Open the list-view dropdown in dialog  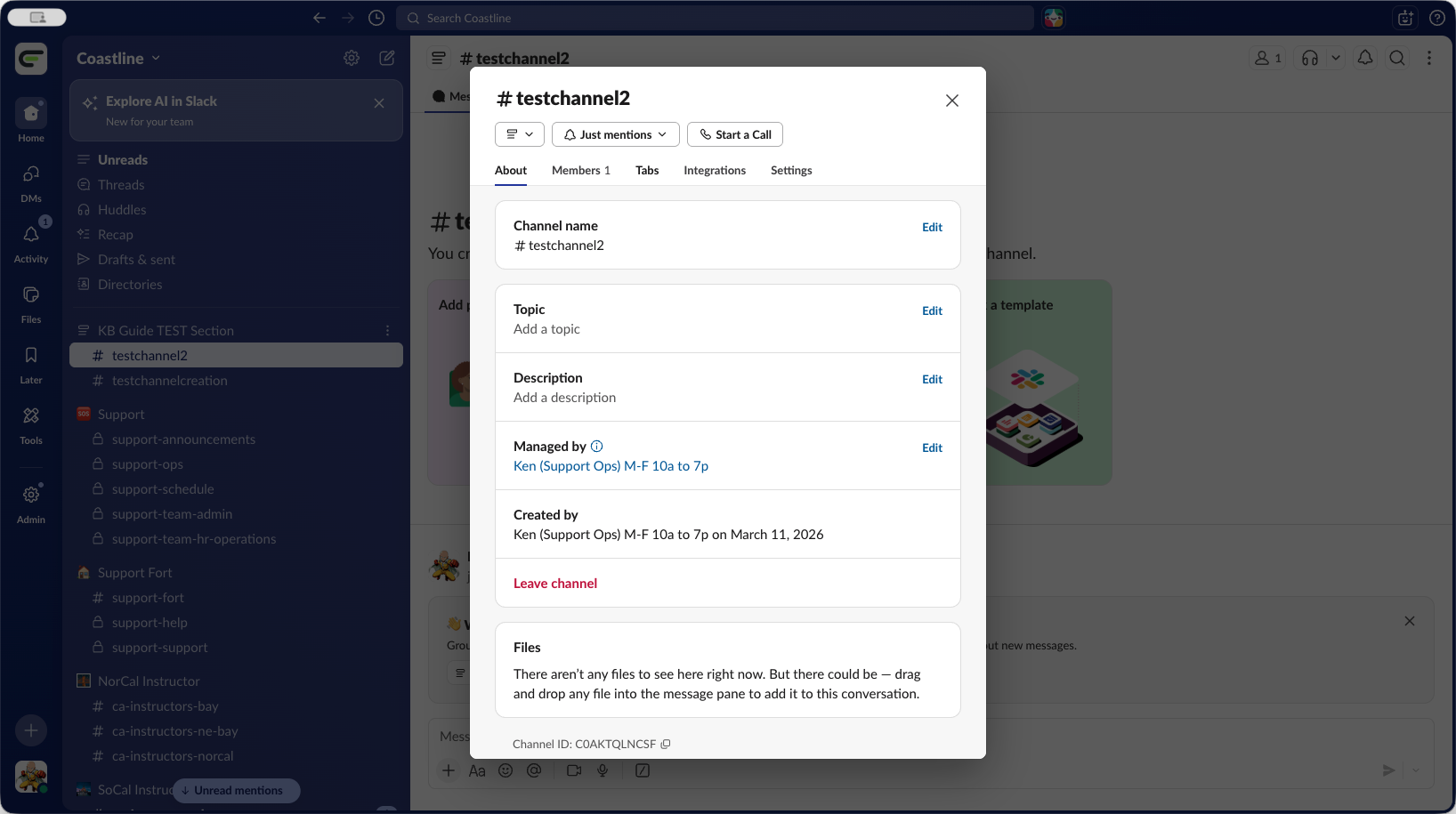tap(520, 134)
